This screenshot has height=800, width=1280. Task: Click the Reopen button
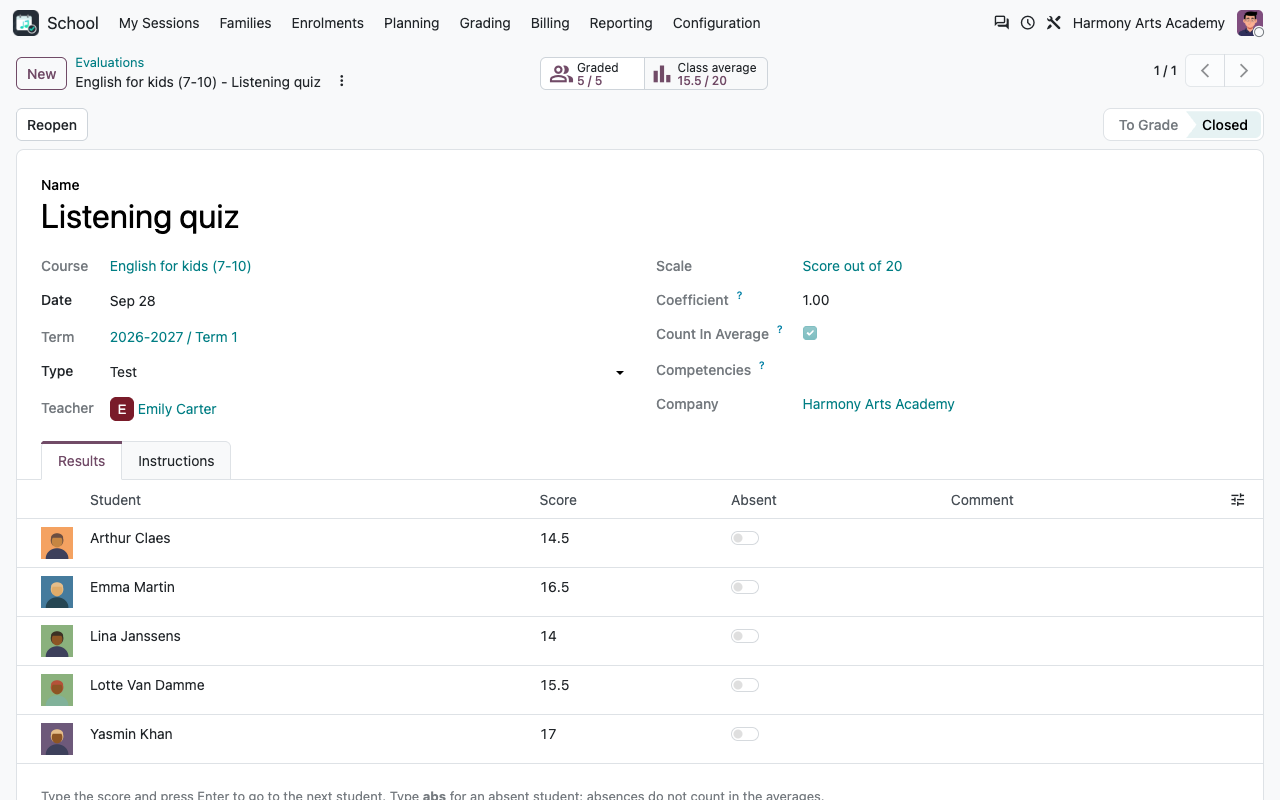click(x=52, y=125)
